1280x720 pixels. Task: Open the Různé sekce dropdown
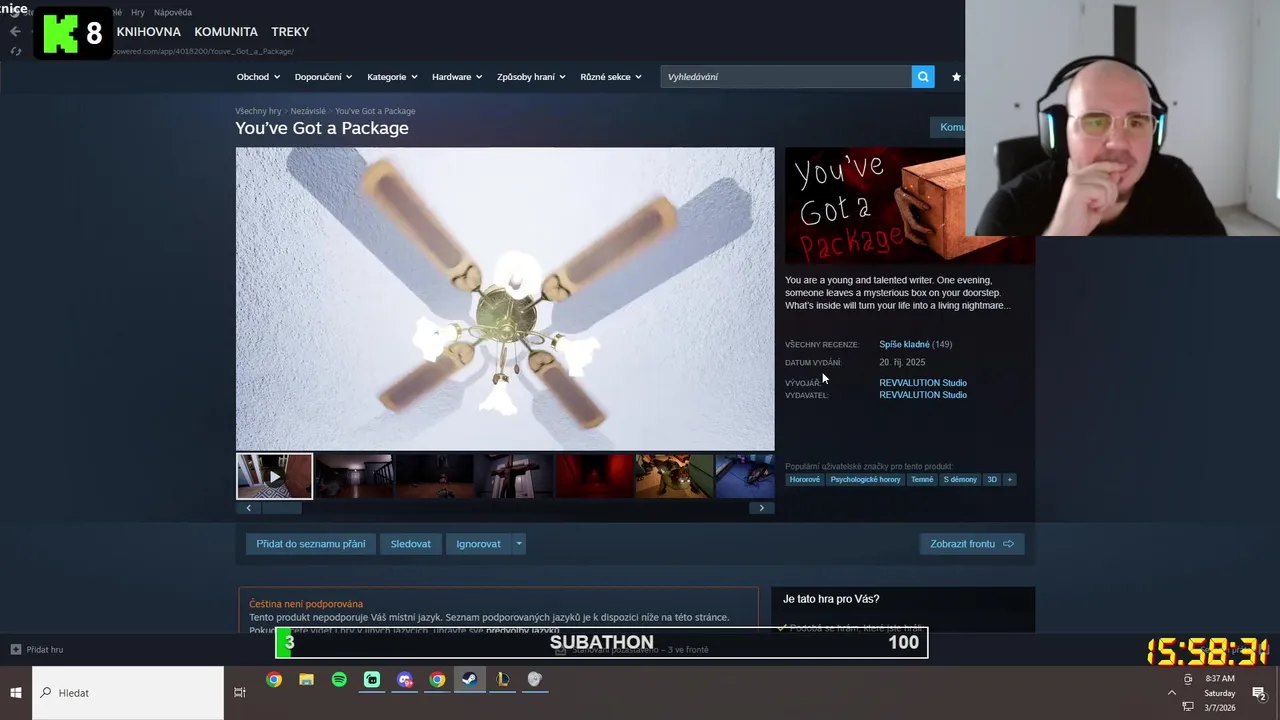(x=611, y=77)
